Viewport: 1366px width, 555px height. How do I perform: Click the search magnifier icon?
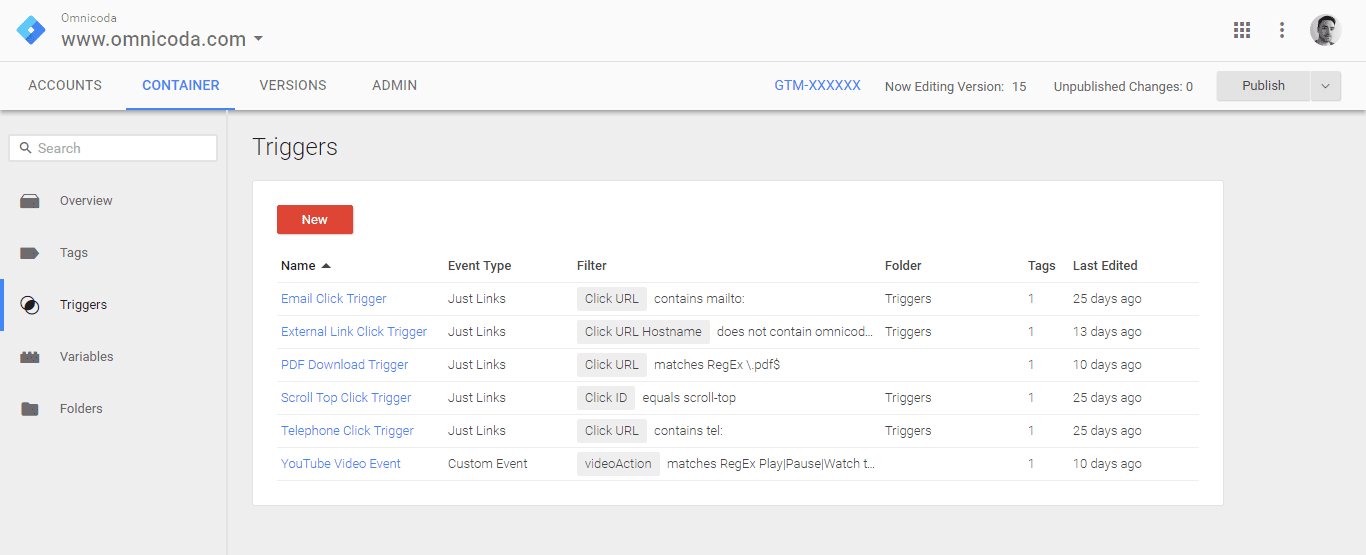pyautogui.click(x=26, y=148)
